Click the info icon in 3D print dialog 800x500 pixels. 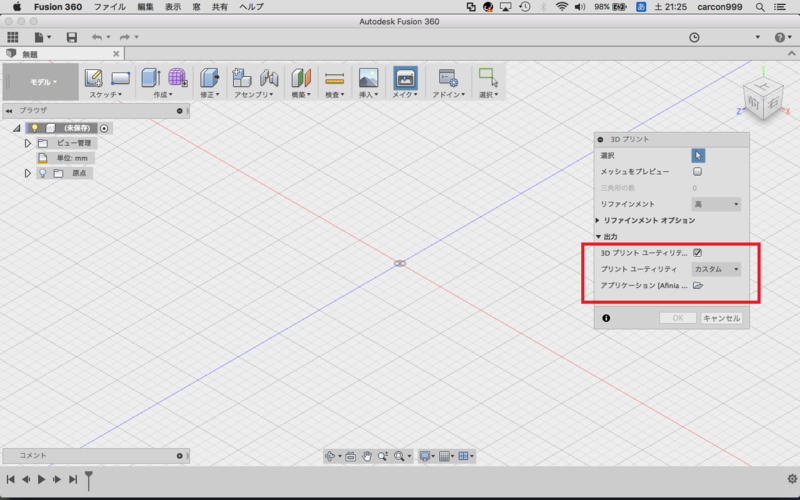click(x=606, y=318)
